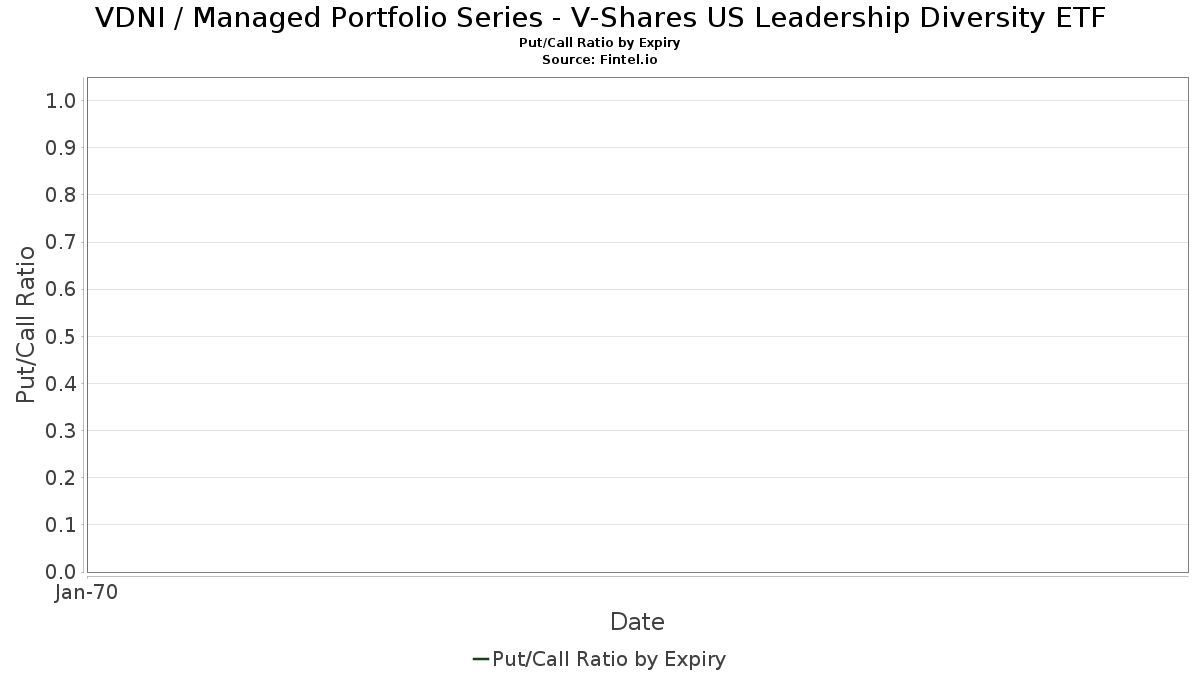Click the Put/Call Ratio by Expiry subtitle
1200x675 pixels.
point(600,43)
